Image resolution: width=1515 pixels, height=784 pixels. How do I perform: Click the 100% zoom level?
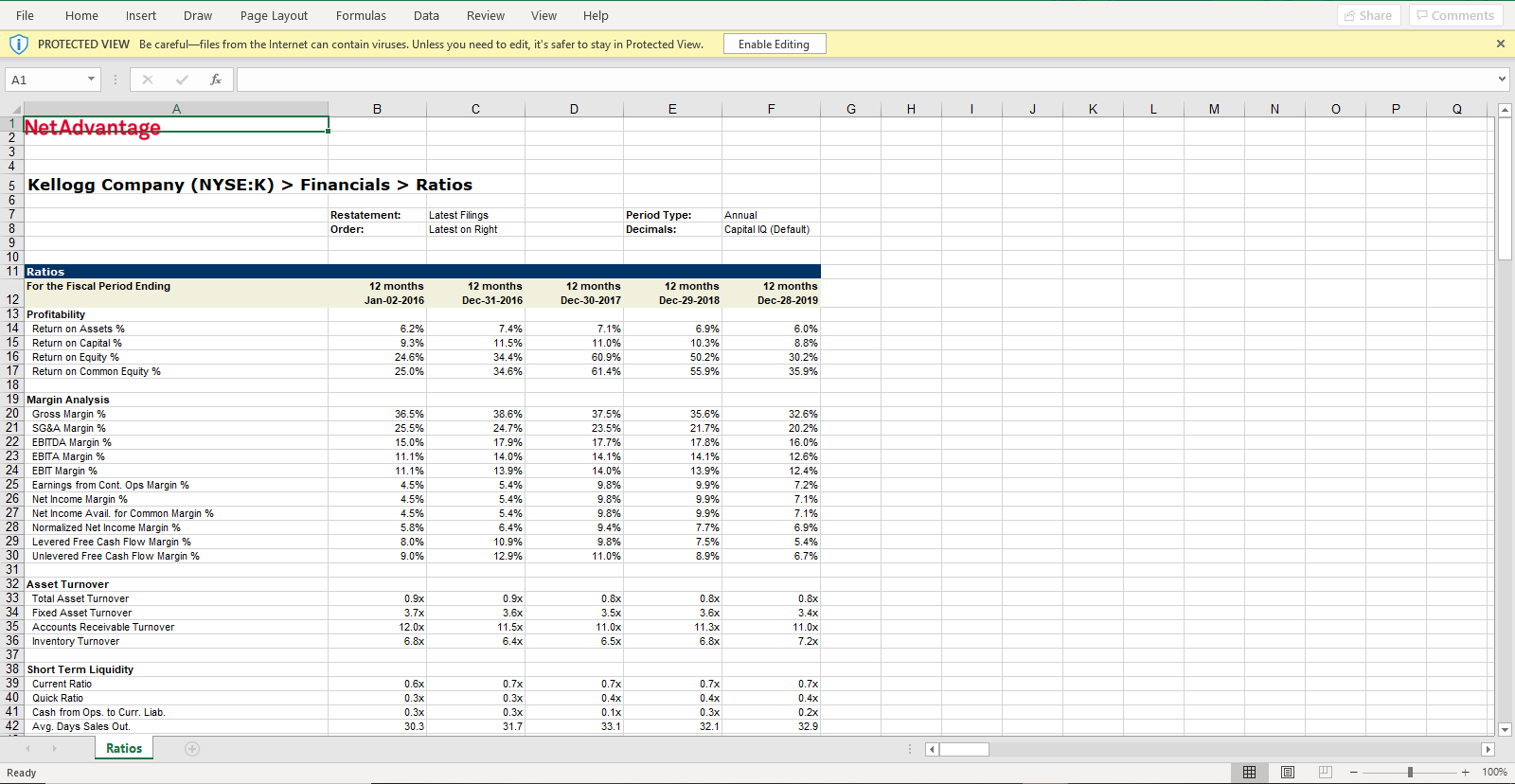point(1494,773)
